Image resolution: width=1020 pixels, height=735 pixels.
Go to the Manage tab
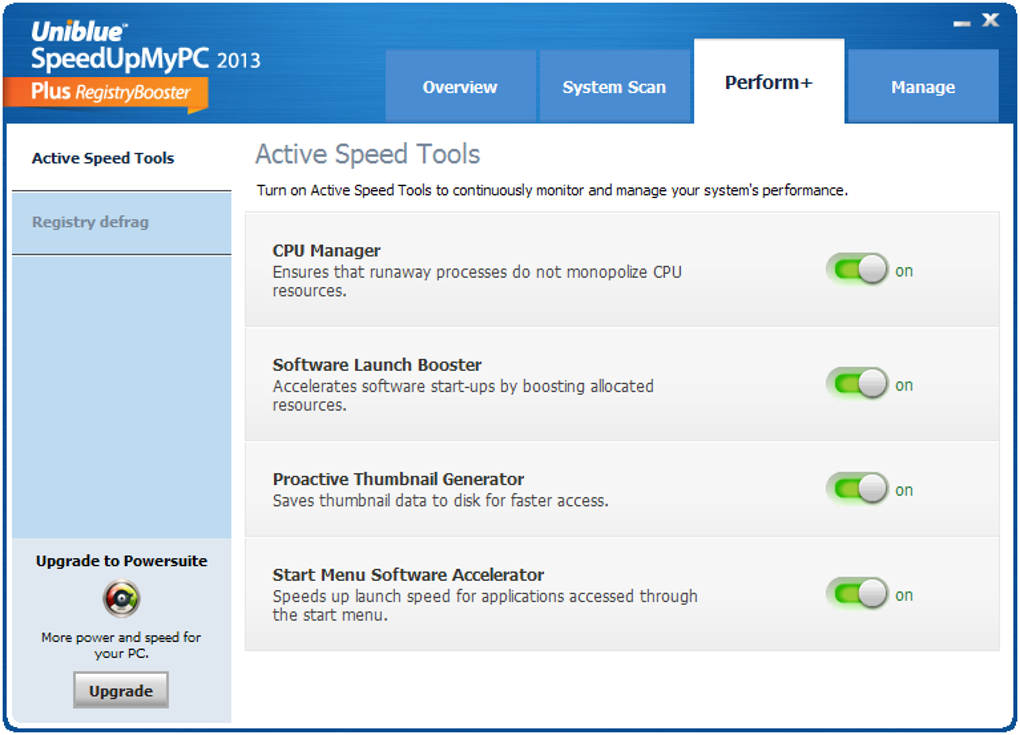click(923, 87)
